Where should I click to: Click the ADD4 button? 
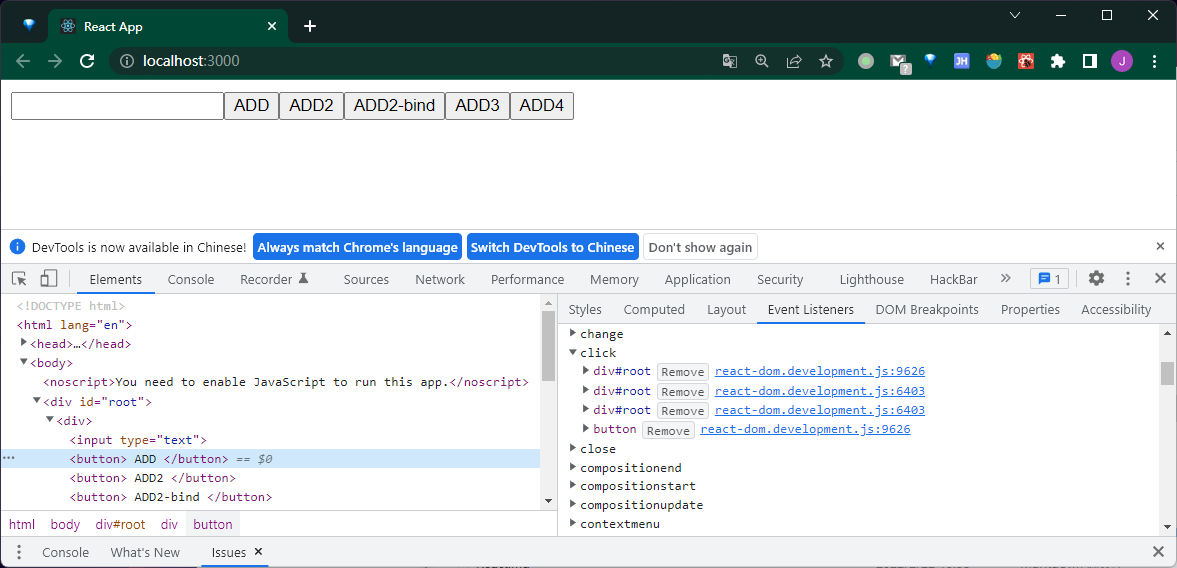pyautogui.click(x=542, y=106)
